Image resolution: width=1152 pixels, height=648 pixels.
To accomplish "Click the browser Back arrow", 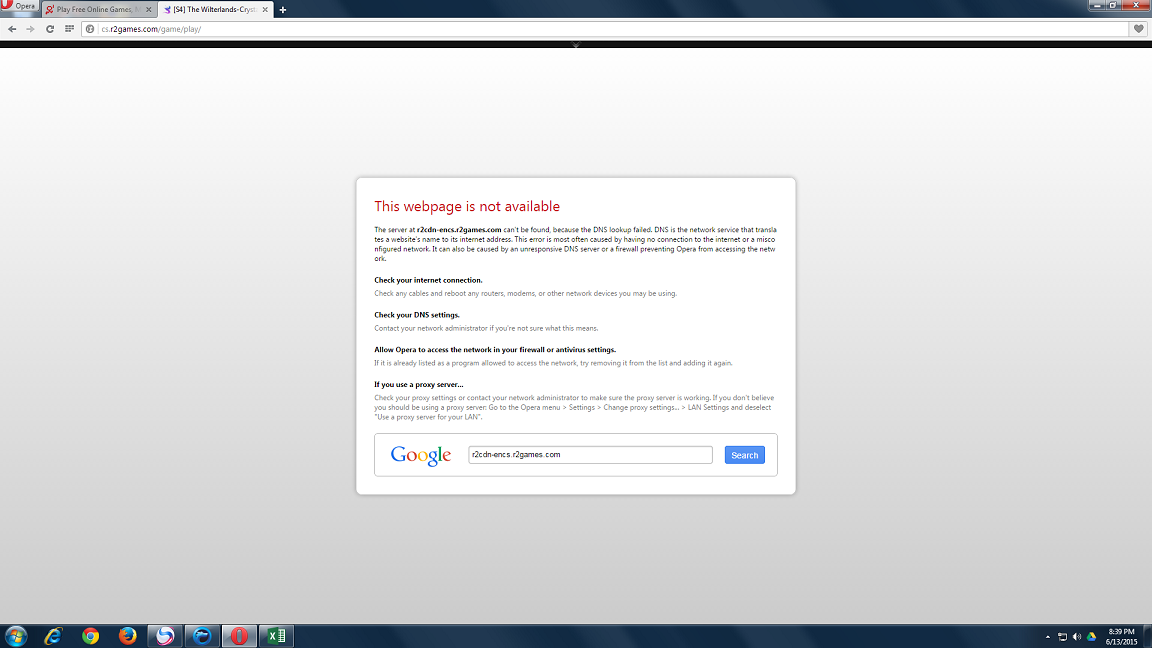I will [12, 29].
